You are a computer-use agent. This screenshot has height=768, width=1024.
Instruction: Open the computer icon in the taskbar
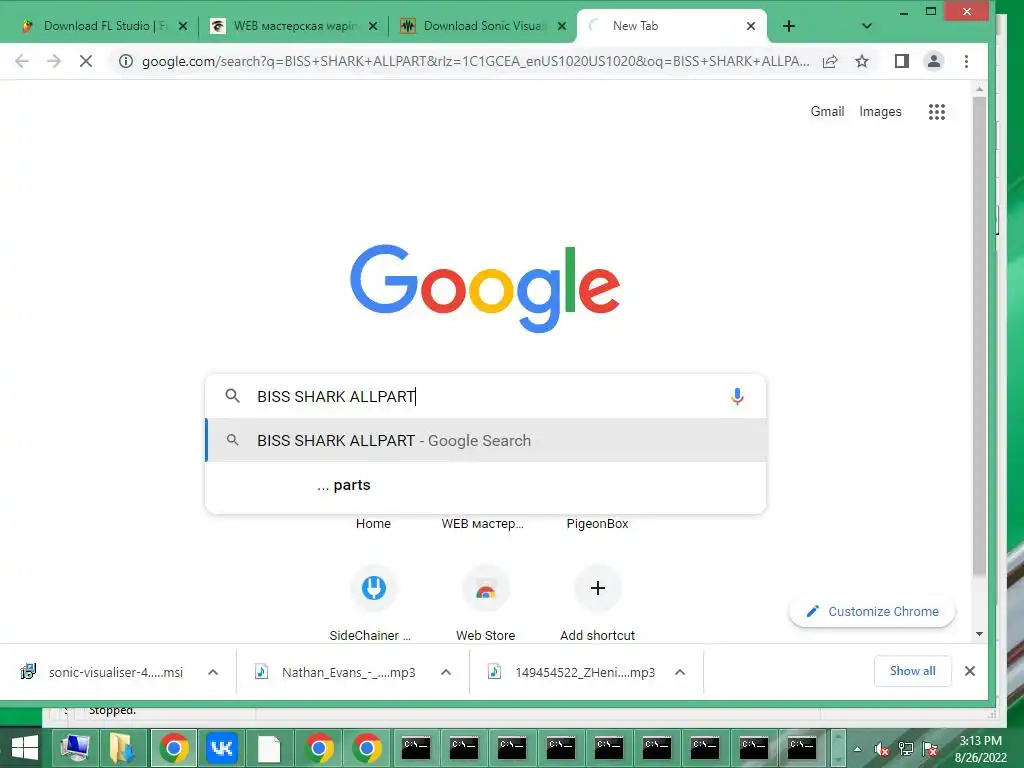tap(74, 748)
